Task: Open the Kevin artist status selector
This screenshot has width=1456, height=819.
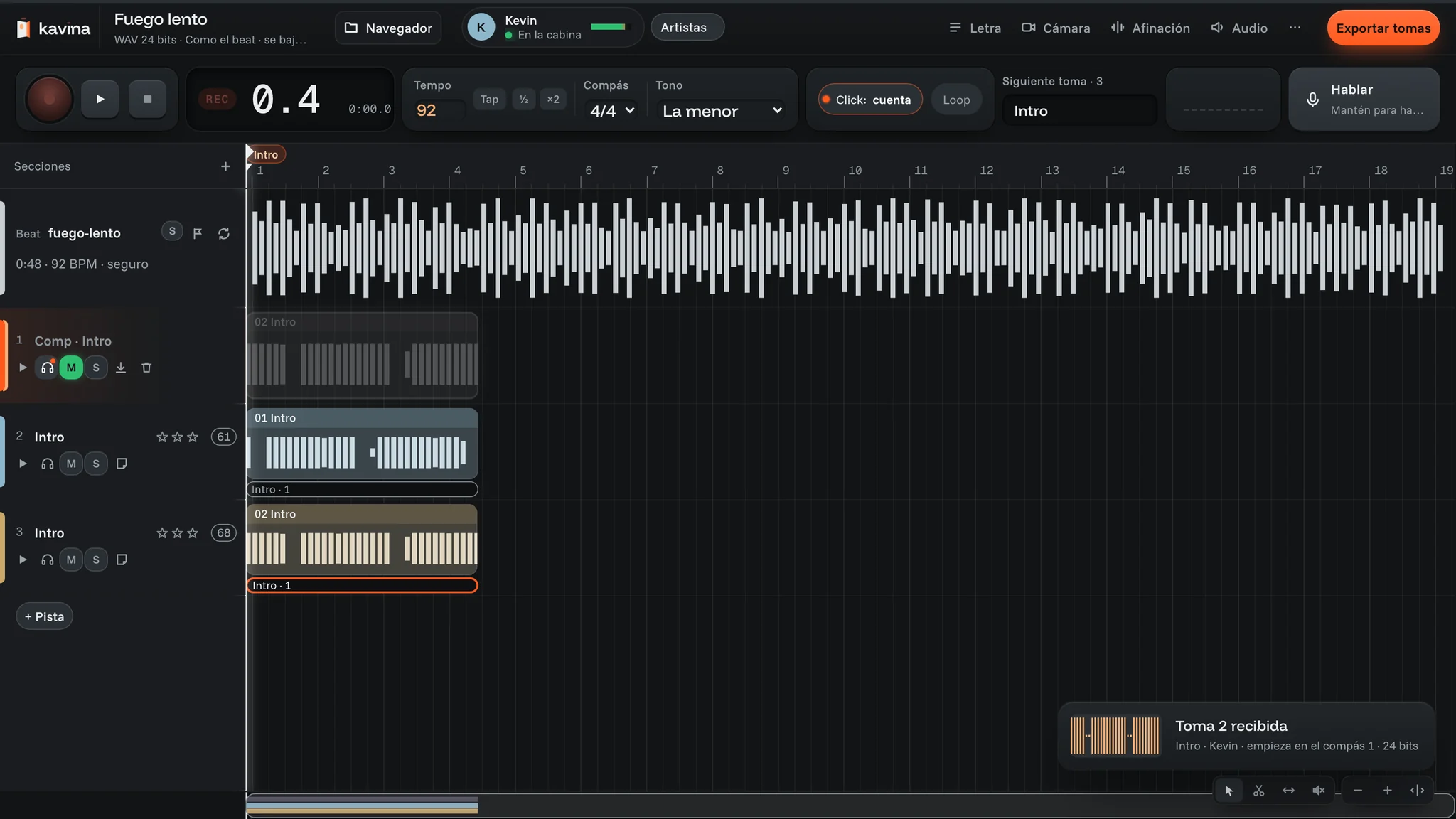Action: (552, 28)
